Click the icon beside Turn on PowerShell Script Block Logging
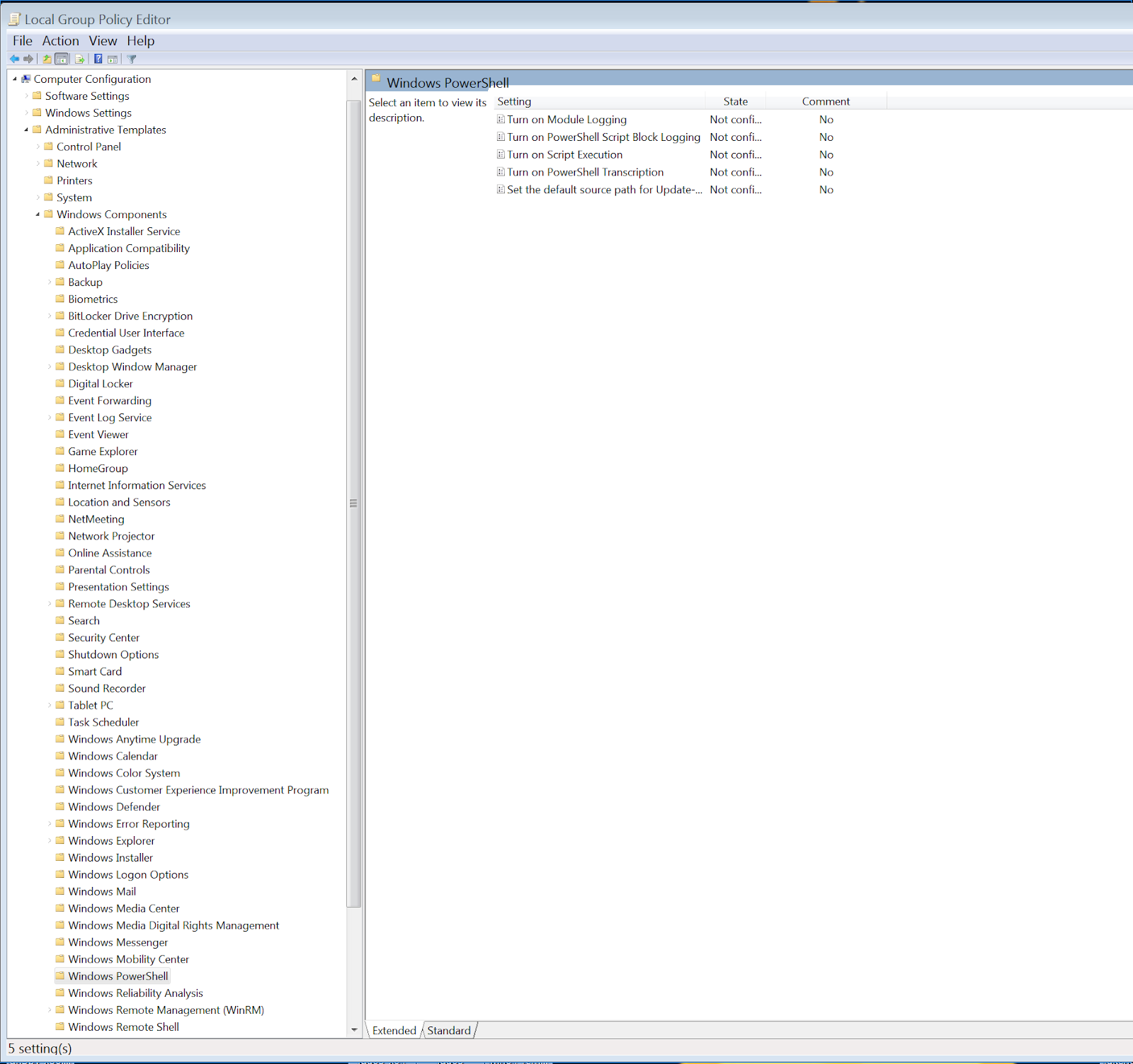This screenshot has height=1064, width=1133. (x=501, y=137)
